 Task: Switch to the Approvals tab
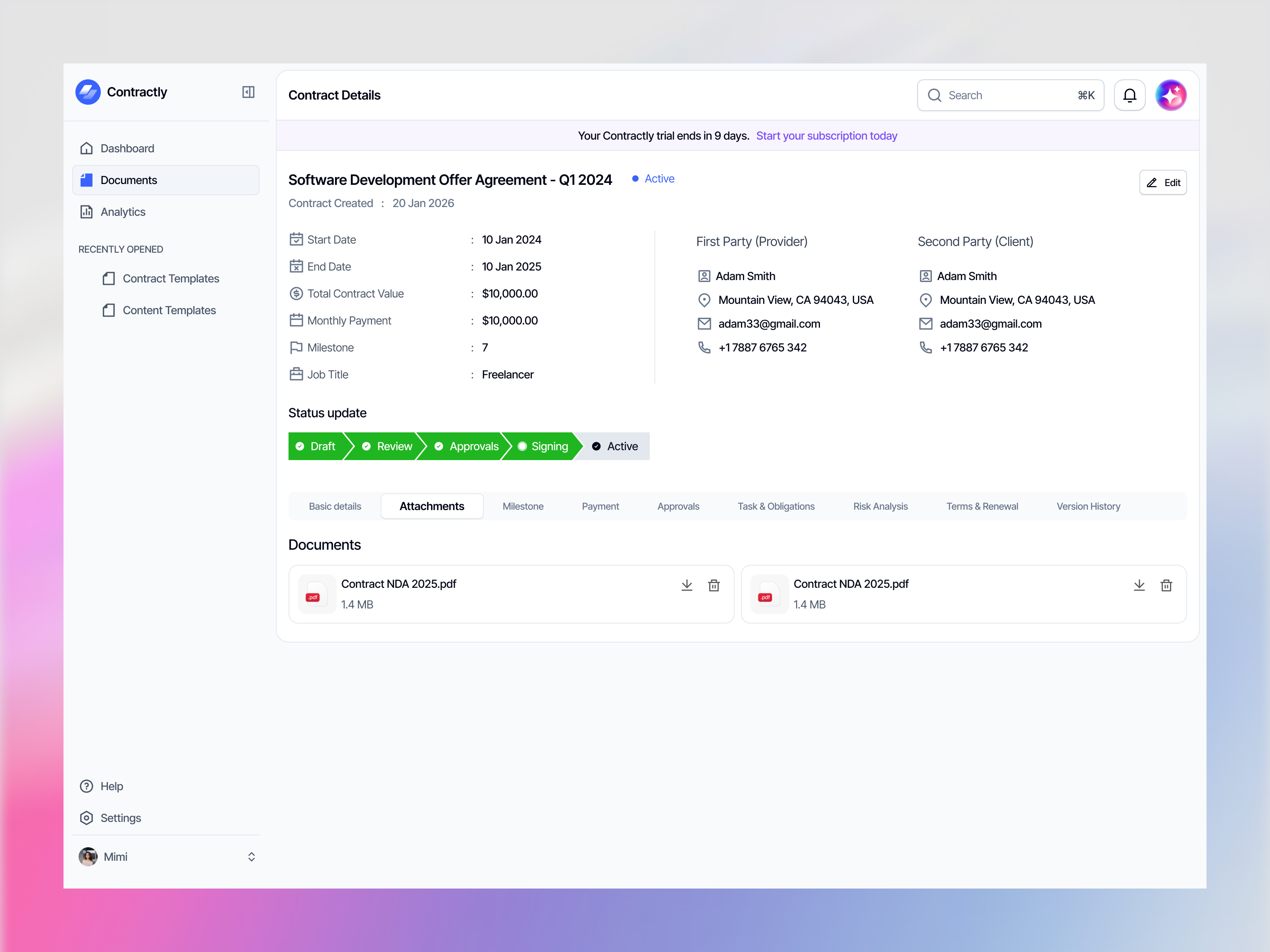point(678,506)
